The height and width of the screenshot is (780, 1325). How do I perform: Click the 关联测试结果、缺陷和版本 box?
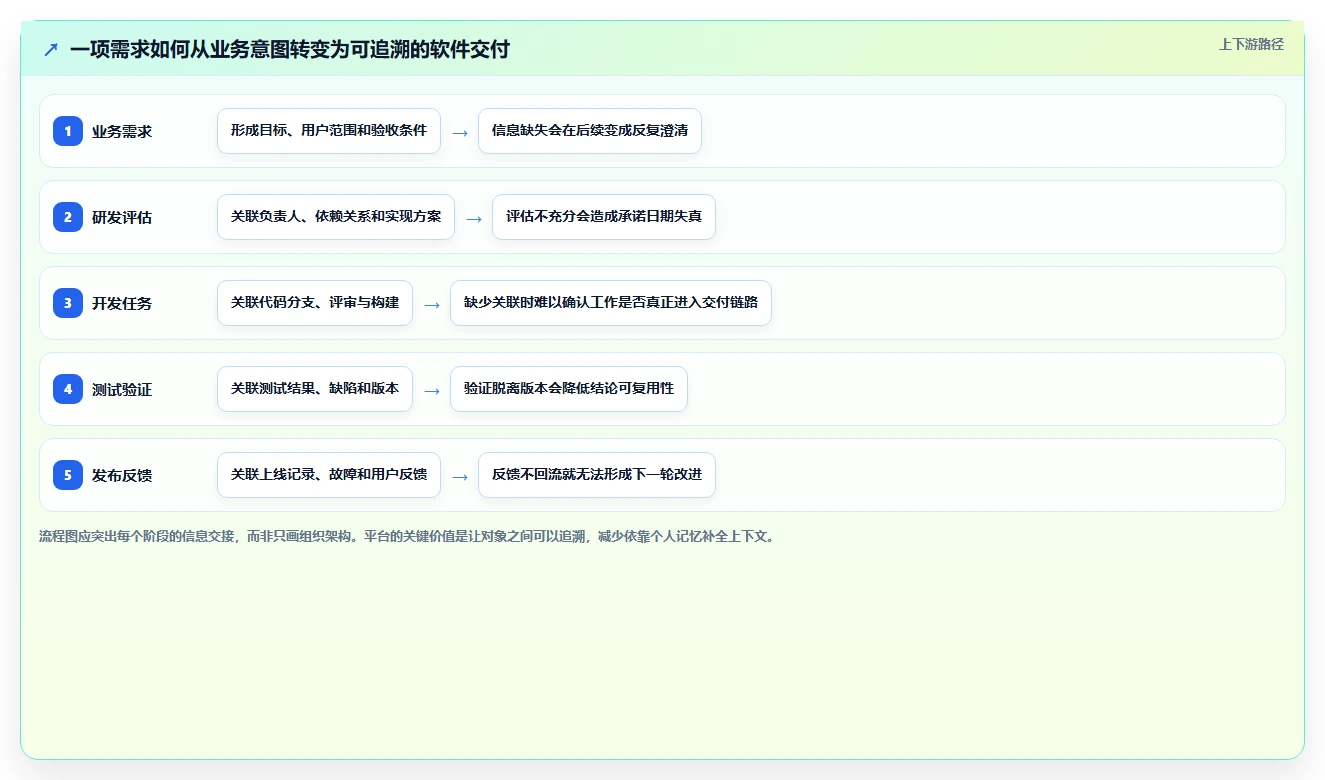coord(315,389)
